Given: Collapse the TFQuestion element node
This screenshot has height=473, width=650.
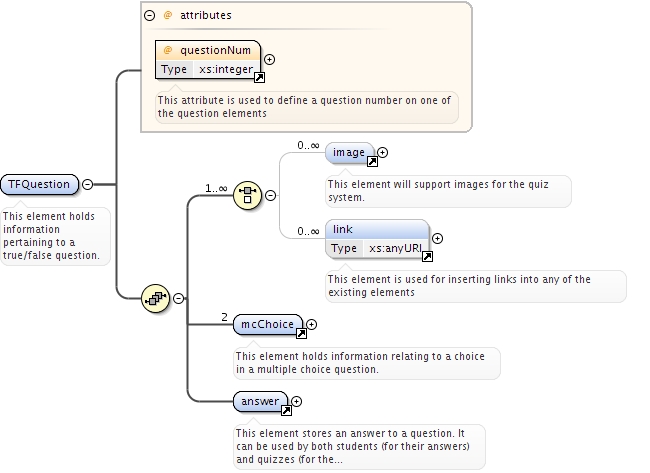Looking at the screenshot, I should coord(87,184).
